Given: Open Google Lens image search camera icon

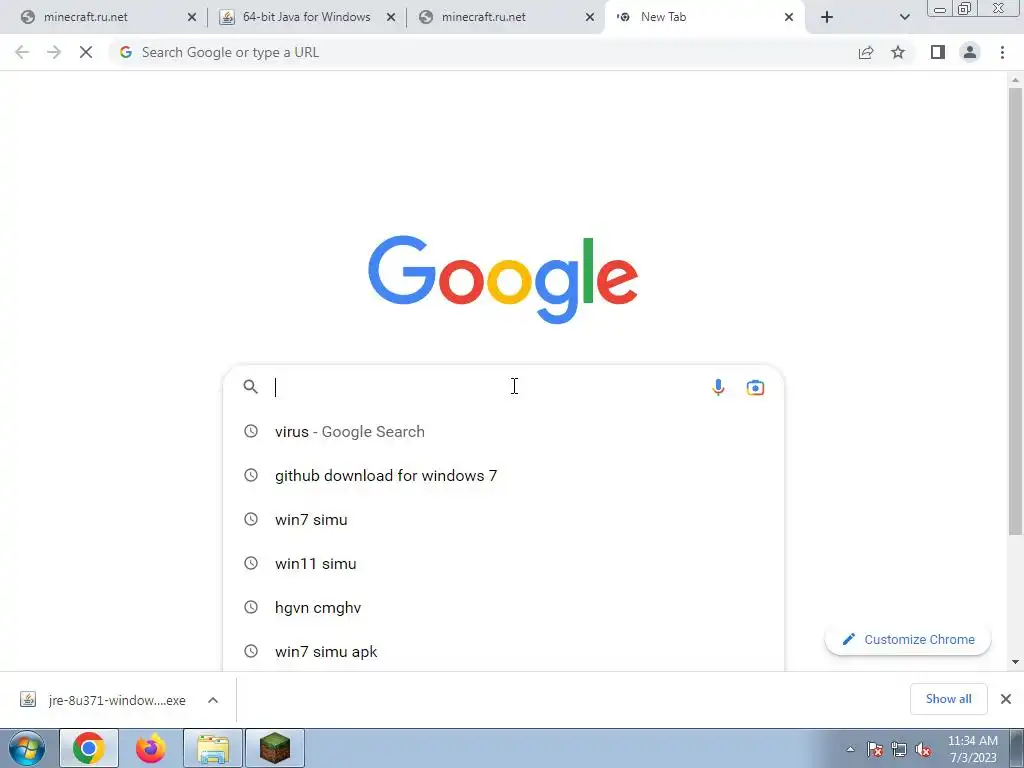Looking at the screenshot, I should pyautogui.click(x=755, y=387).
